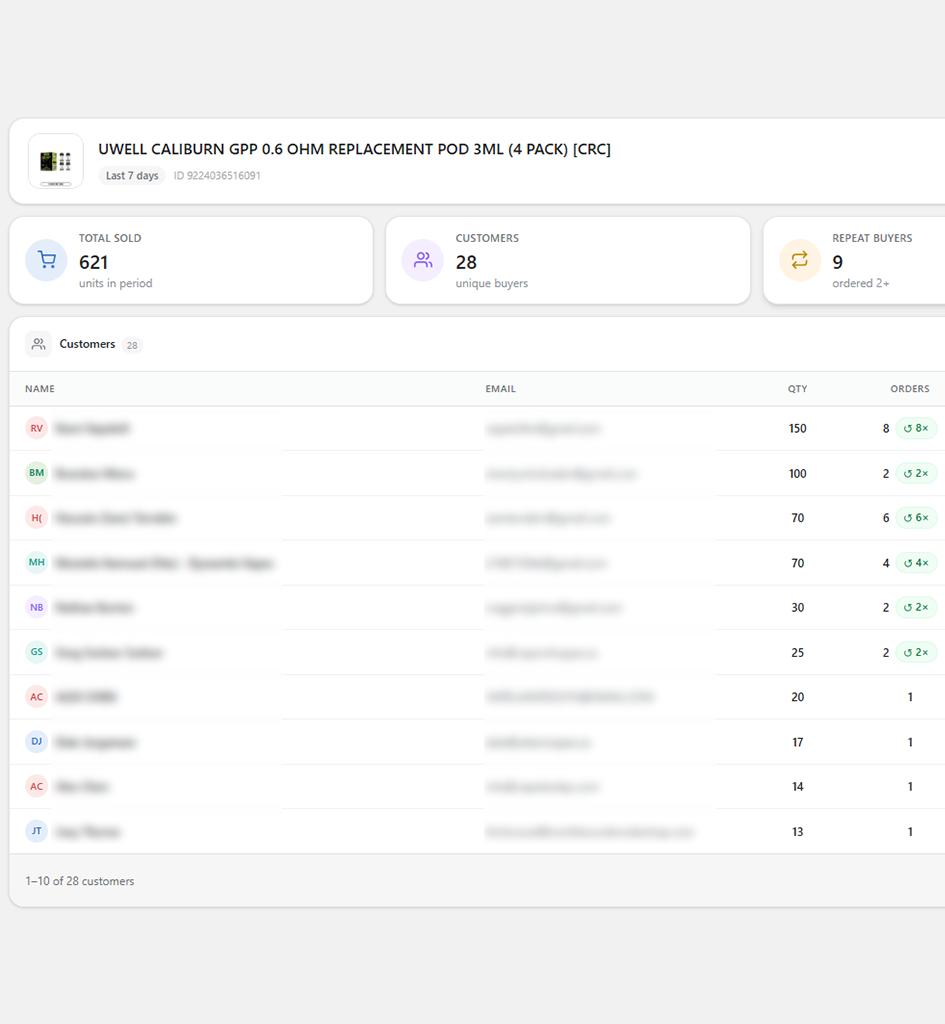The width and height of the screenshot is (945, 1024).
Task: Click the quantity 13 cell
Action: coord(797,831)
